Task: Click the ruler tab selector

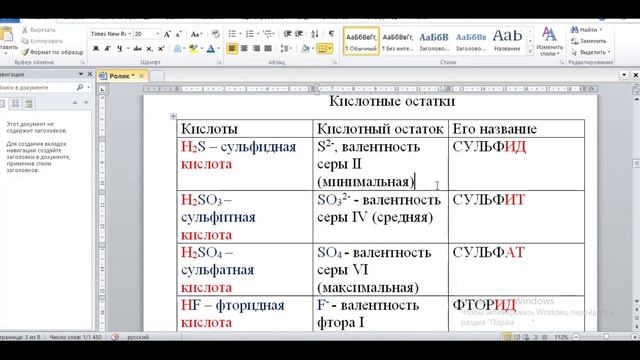Action: pos(102,89)
